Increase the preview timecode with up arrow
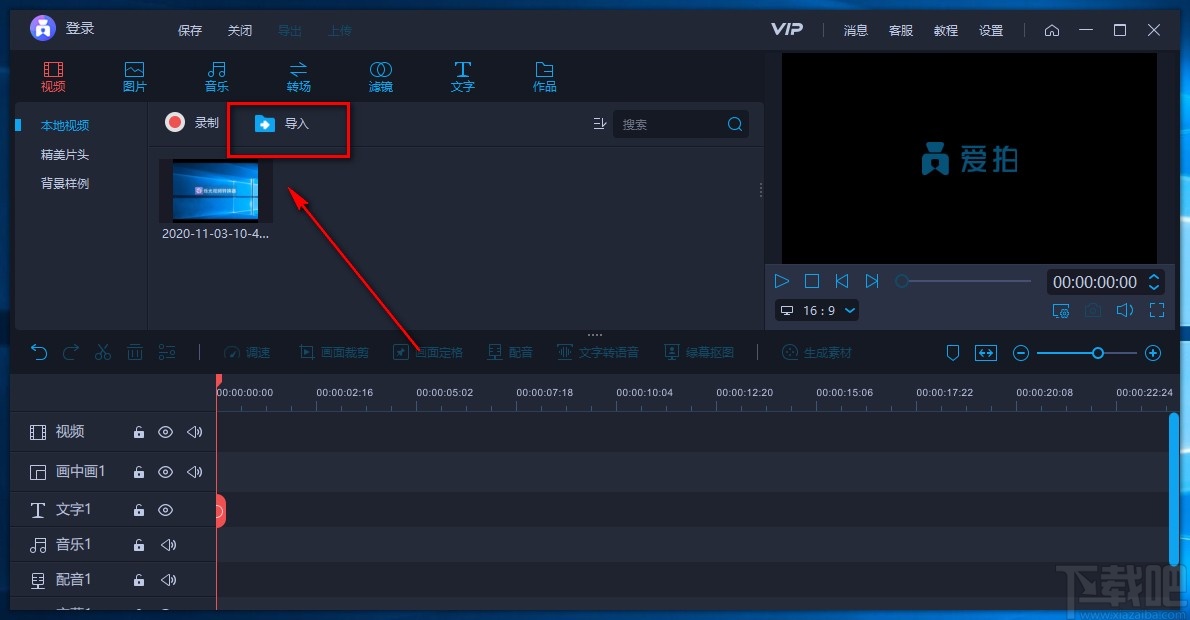The height and width of the screenshot is (620, 1190). [1154, 277]
